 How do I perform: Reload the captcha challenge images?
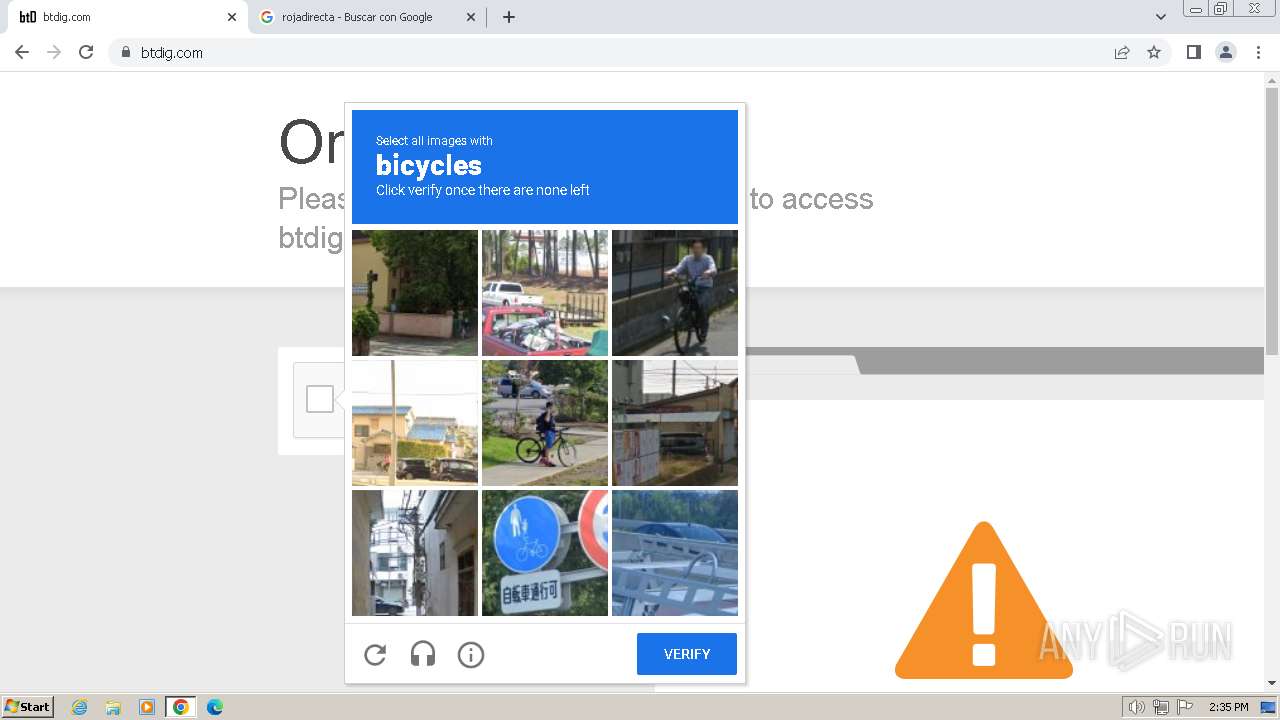point(375,655)
